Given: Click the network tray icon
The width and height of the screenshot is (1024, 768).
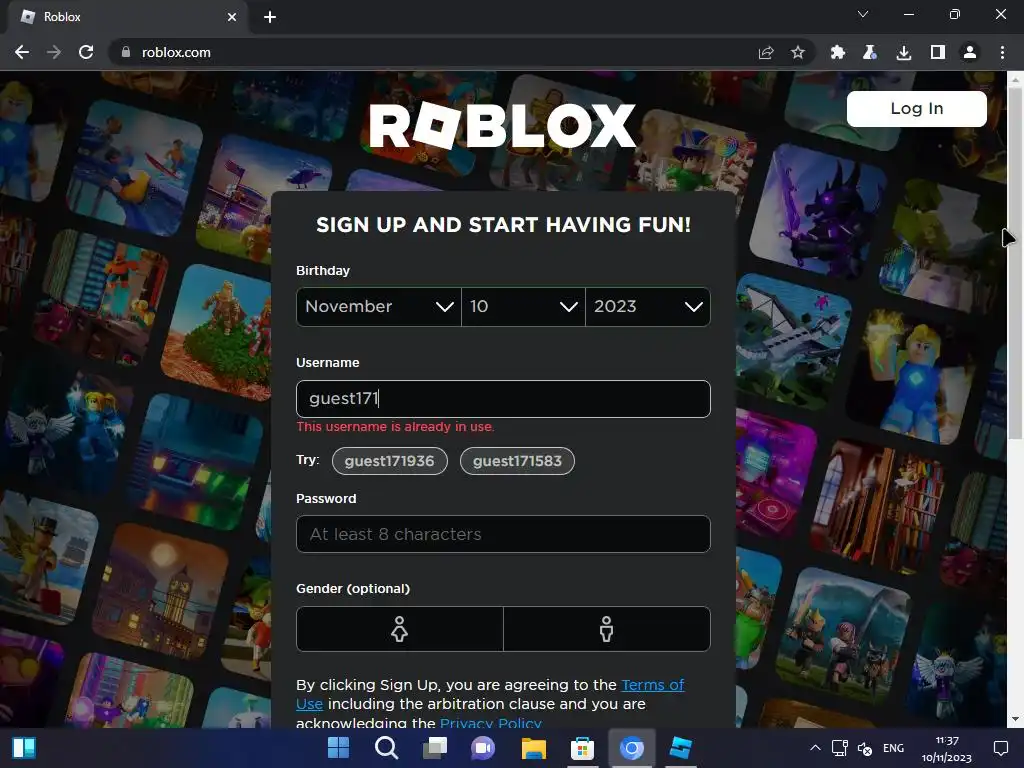Looking at the screenshot, I should (x=840, y=748).
